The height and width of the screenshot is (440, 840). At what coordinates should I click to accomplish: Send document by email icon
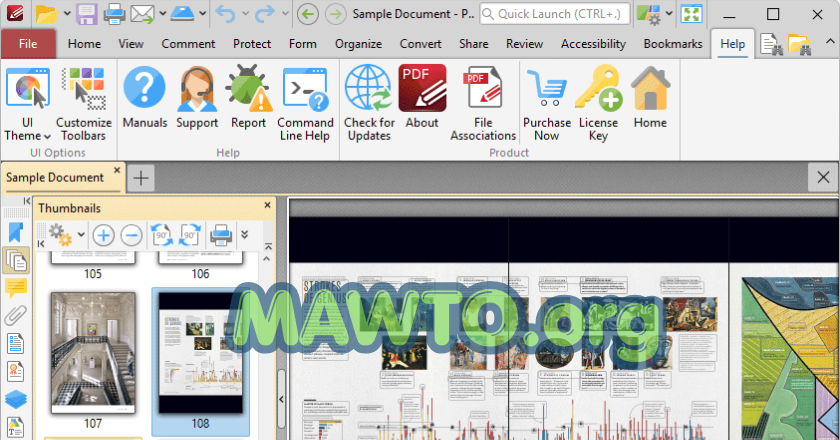(x=142, y=14)
